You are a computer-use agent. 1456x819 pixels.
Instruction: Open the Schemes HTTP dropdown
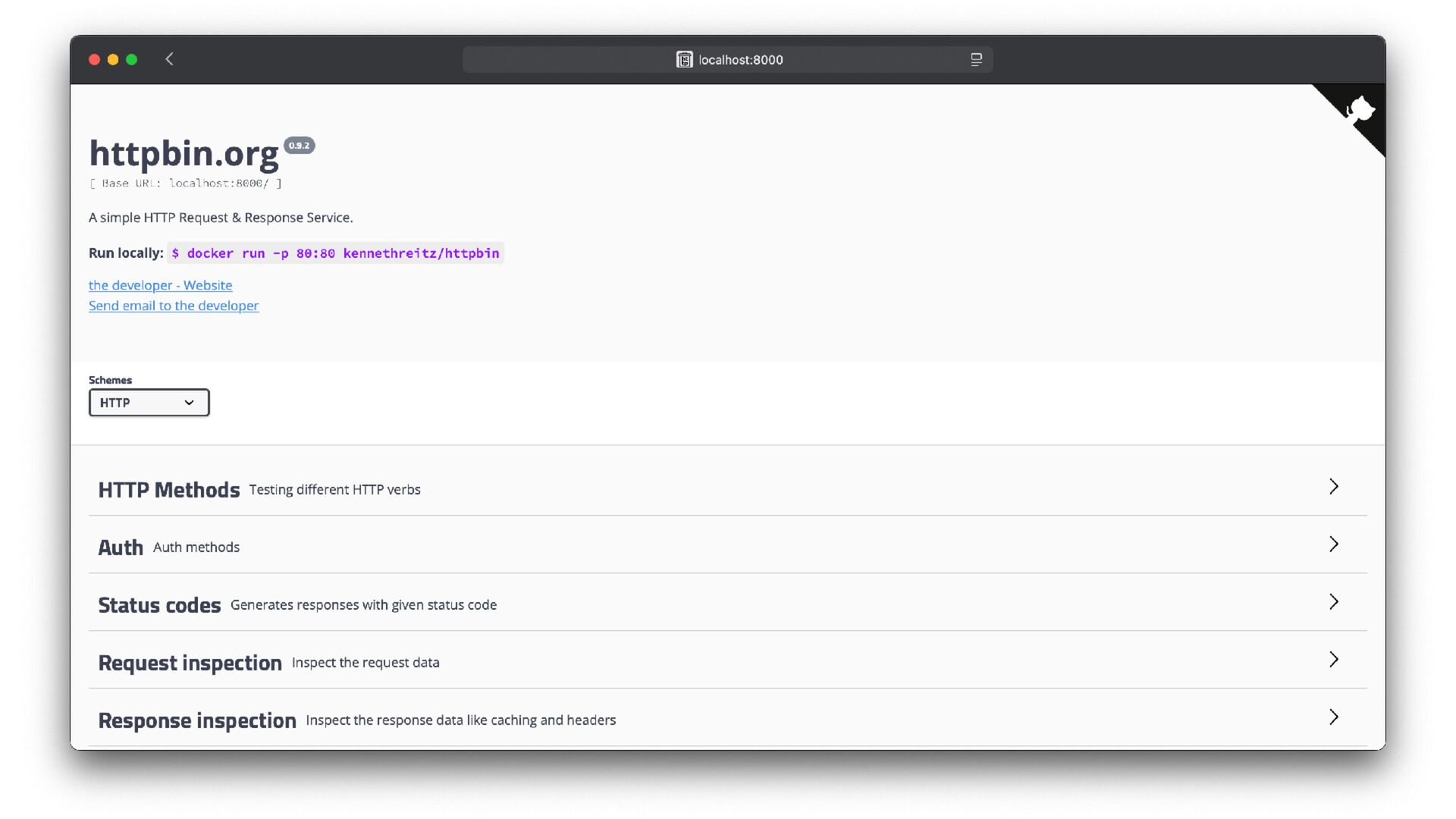click(x=149, y=403)
